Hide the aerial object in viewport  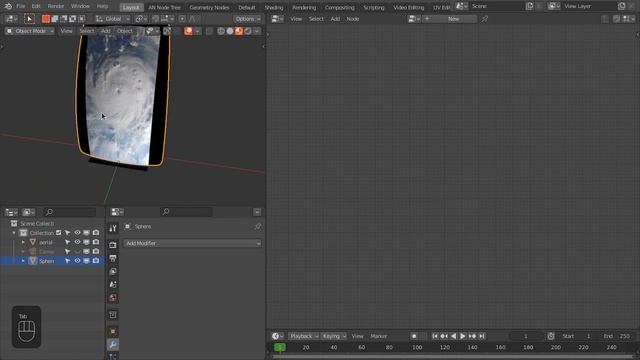(x=77, y=242)
